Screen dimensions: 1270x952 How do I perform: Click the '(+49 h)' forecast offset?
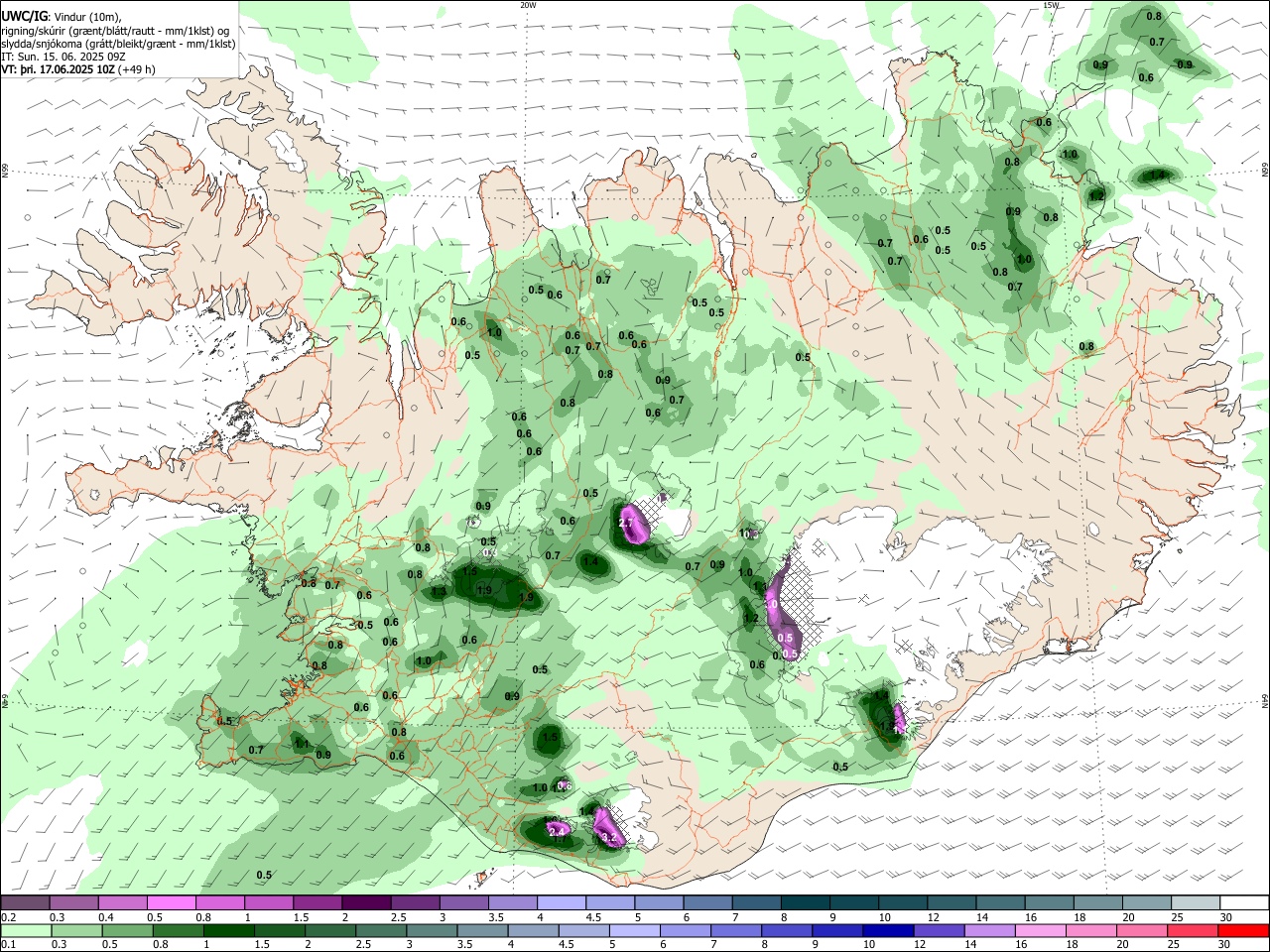(x=137, y=69)
